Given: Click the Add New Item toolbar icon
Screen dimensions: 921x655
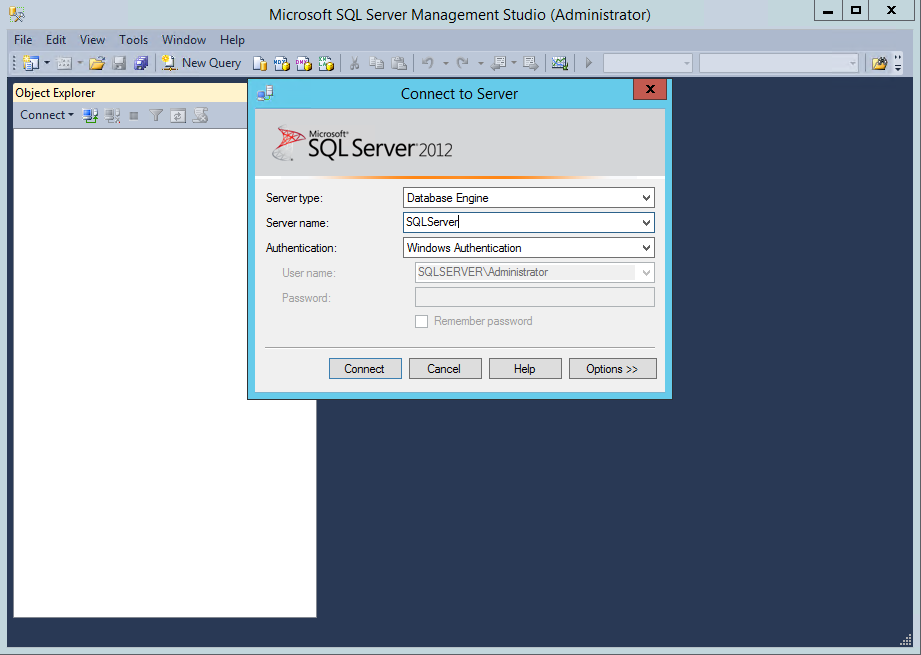Looking at the screenshot, I should click(64, 63).
